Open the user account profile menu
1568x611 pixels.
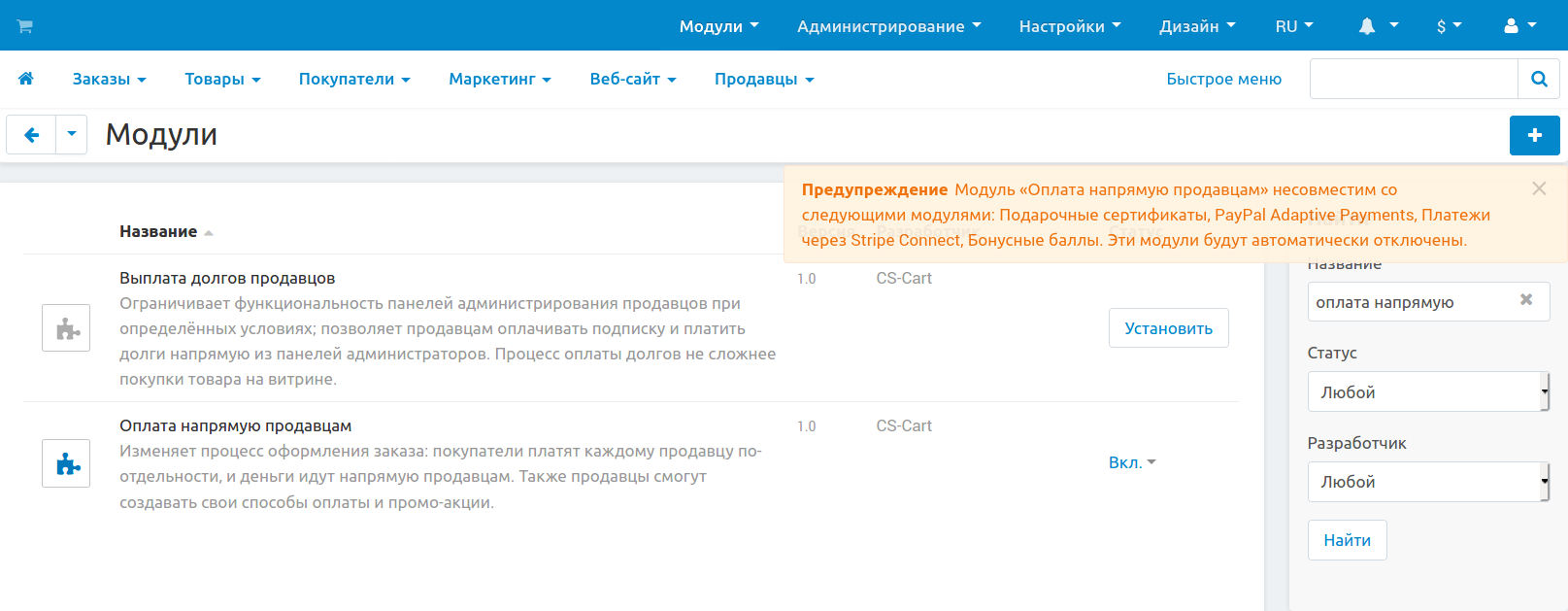pyautogui.click(x=1519, y=26)
